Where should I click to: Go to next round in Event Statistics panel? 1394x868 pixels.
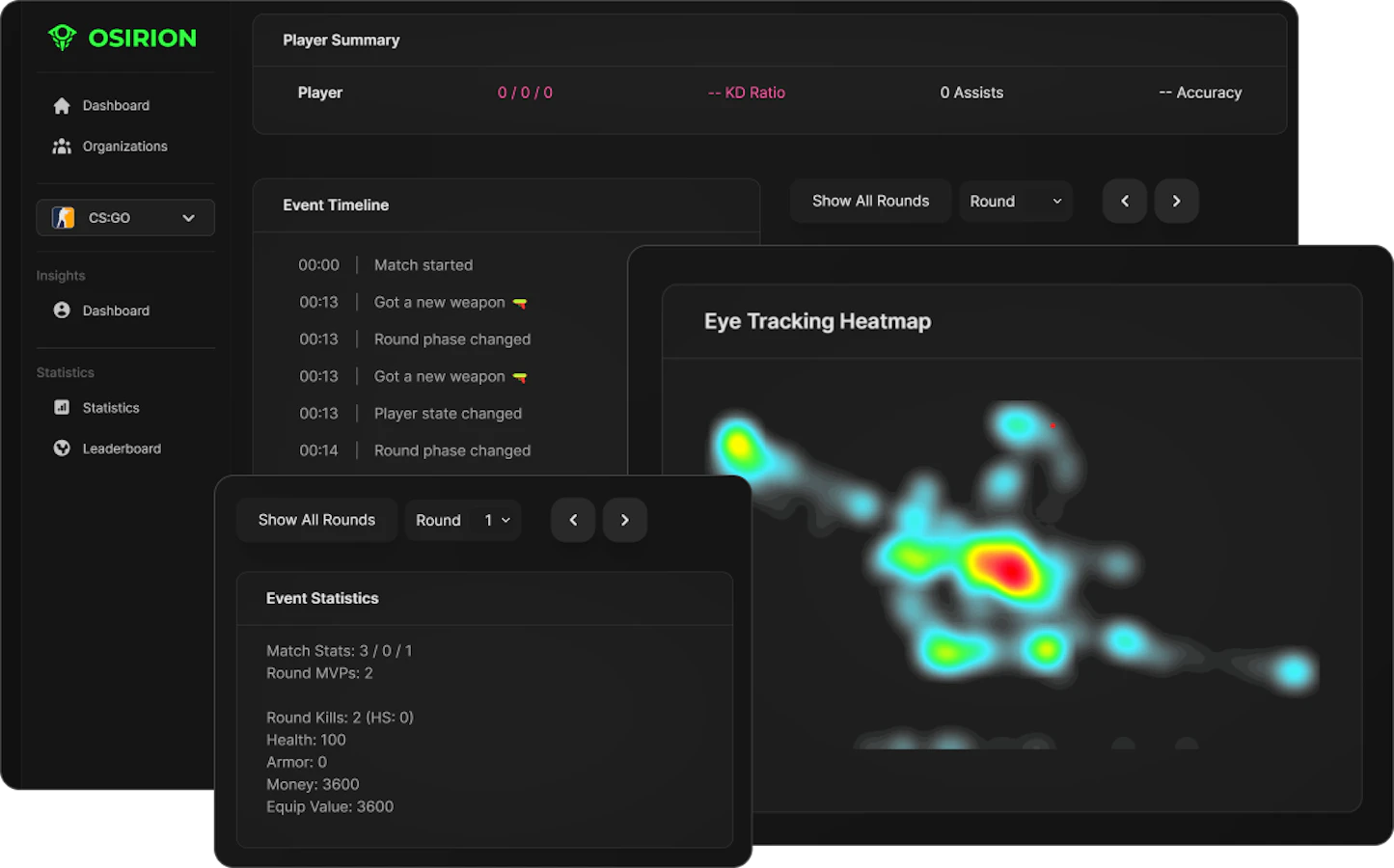(x=625, y=520)
